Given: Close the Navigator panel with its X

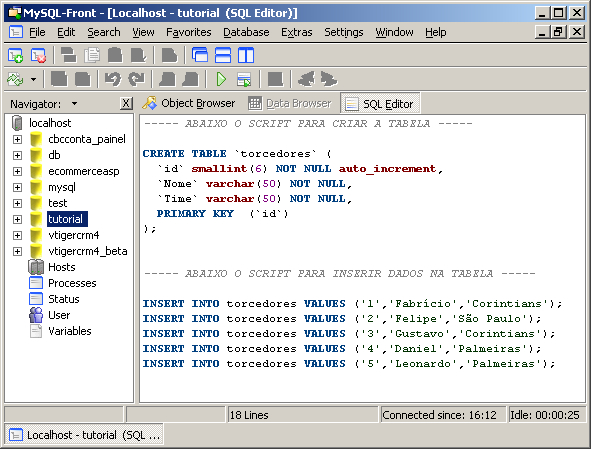Looking at the screenshot, I should coord(126,103).
